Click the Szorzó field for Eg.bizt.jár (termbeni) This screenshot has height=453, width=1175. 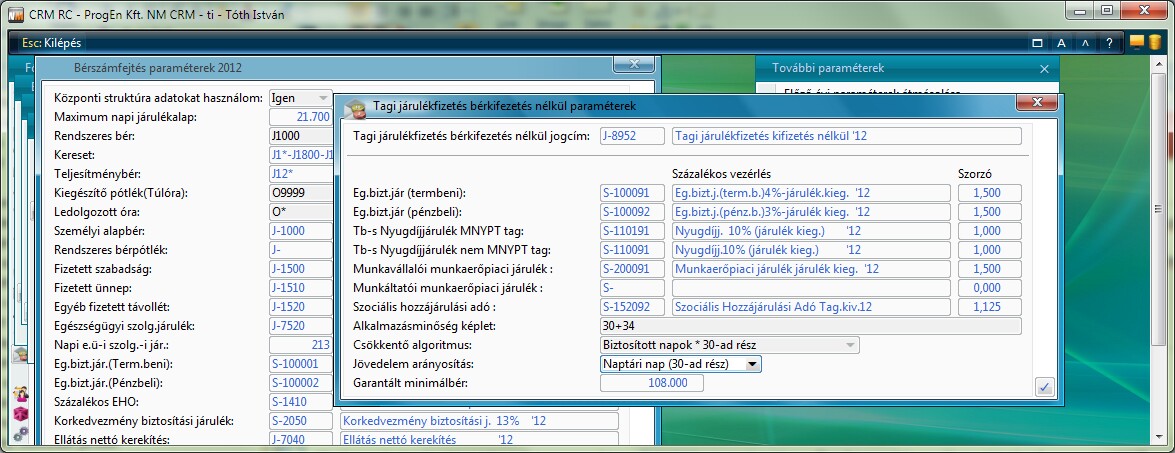pos(989,192)
